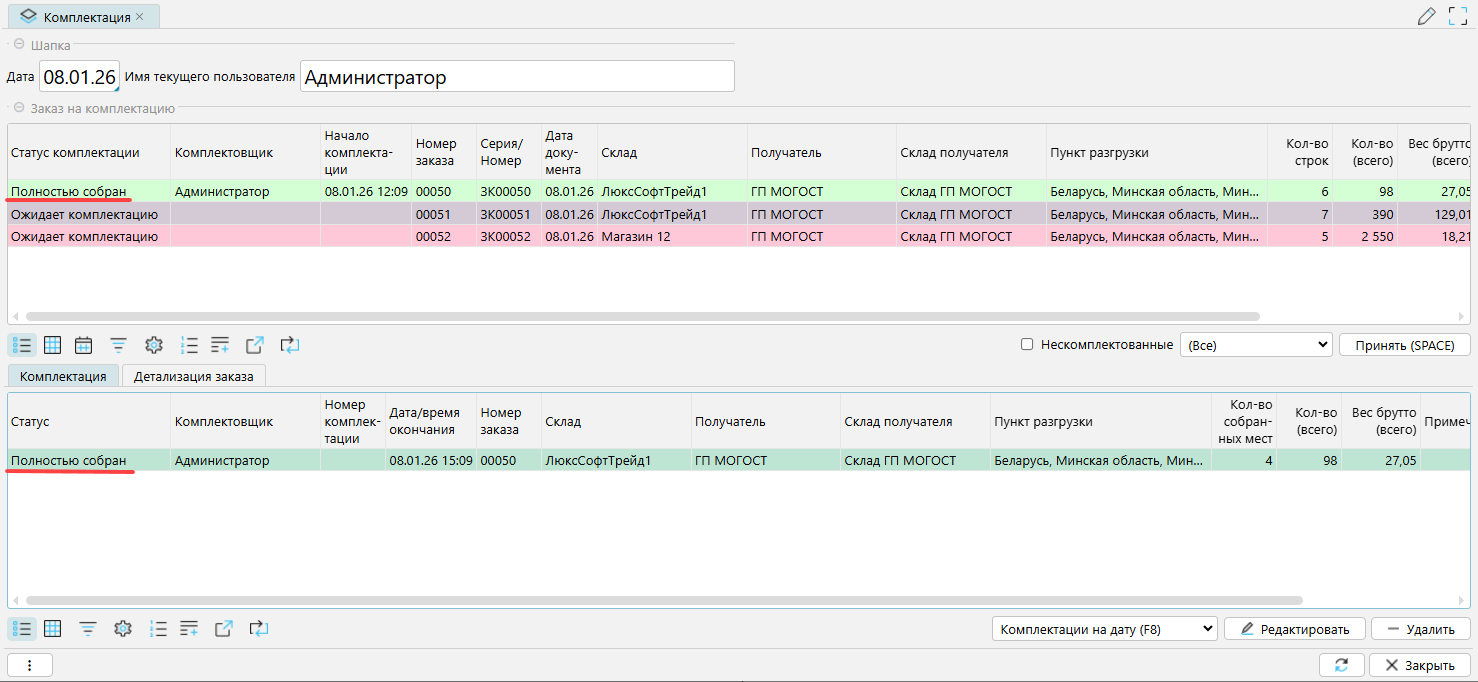Open the (Все) dropdown filter
Viewport: 1478px width, 682px height.
[x=1256, y=345]
